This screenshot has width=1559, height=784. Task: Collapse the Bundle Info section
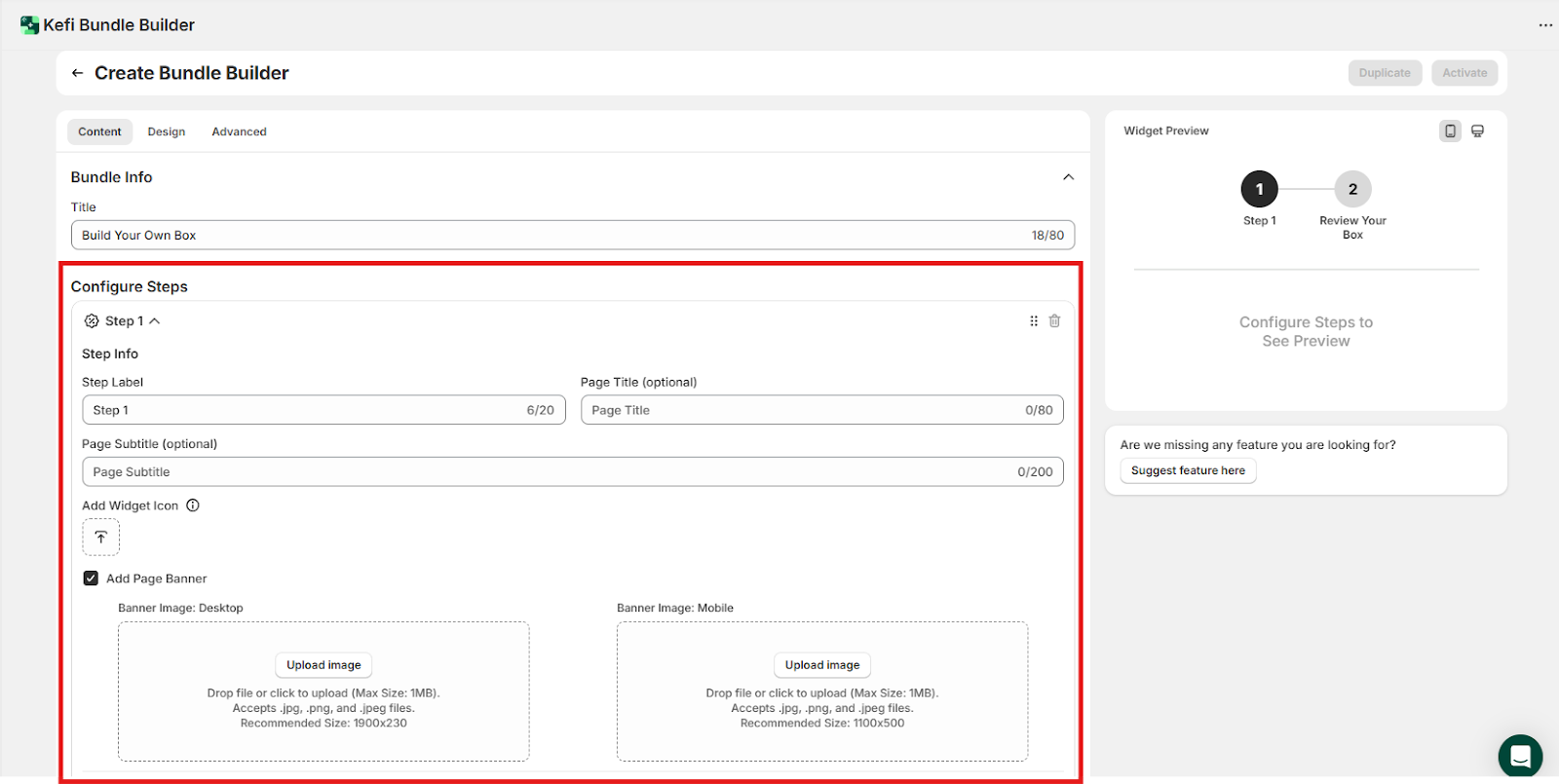tap(1068, 177)
